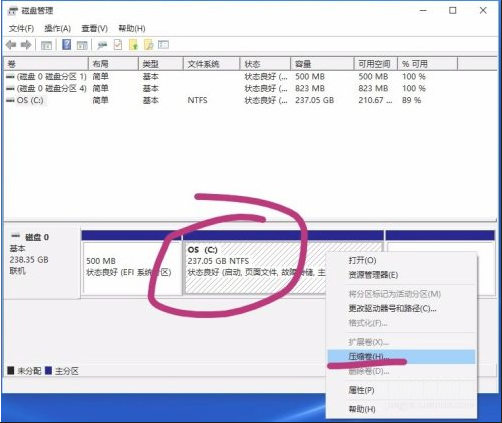Click the show/hide console tree icon
Viewport: 502px width, 423px height.
(x=46, y=45)
